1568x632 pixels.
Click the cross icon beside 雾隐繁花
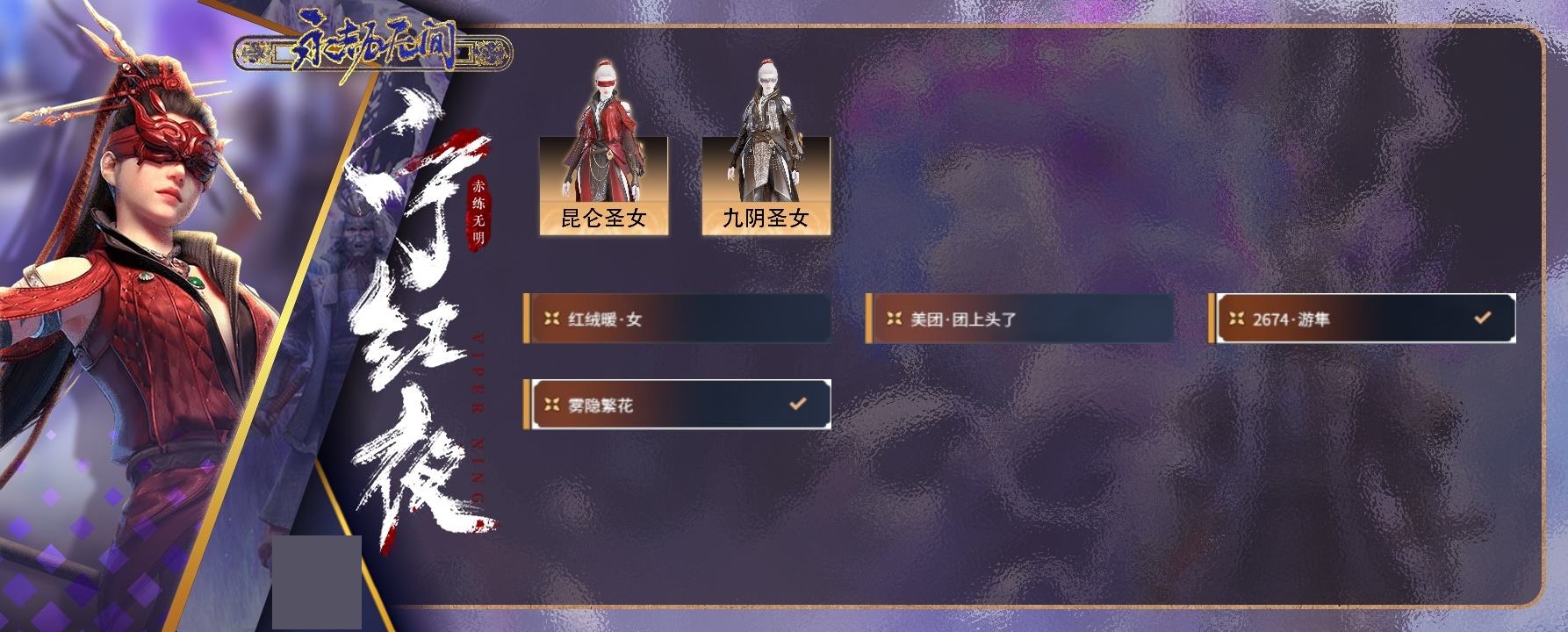[551, 405]
